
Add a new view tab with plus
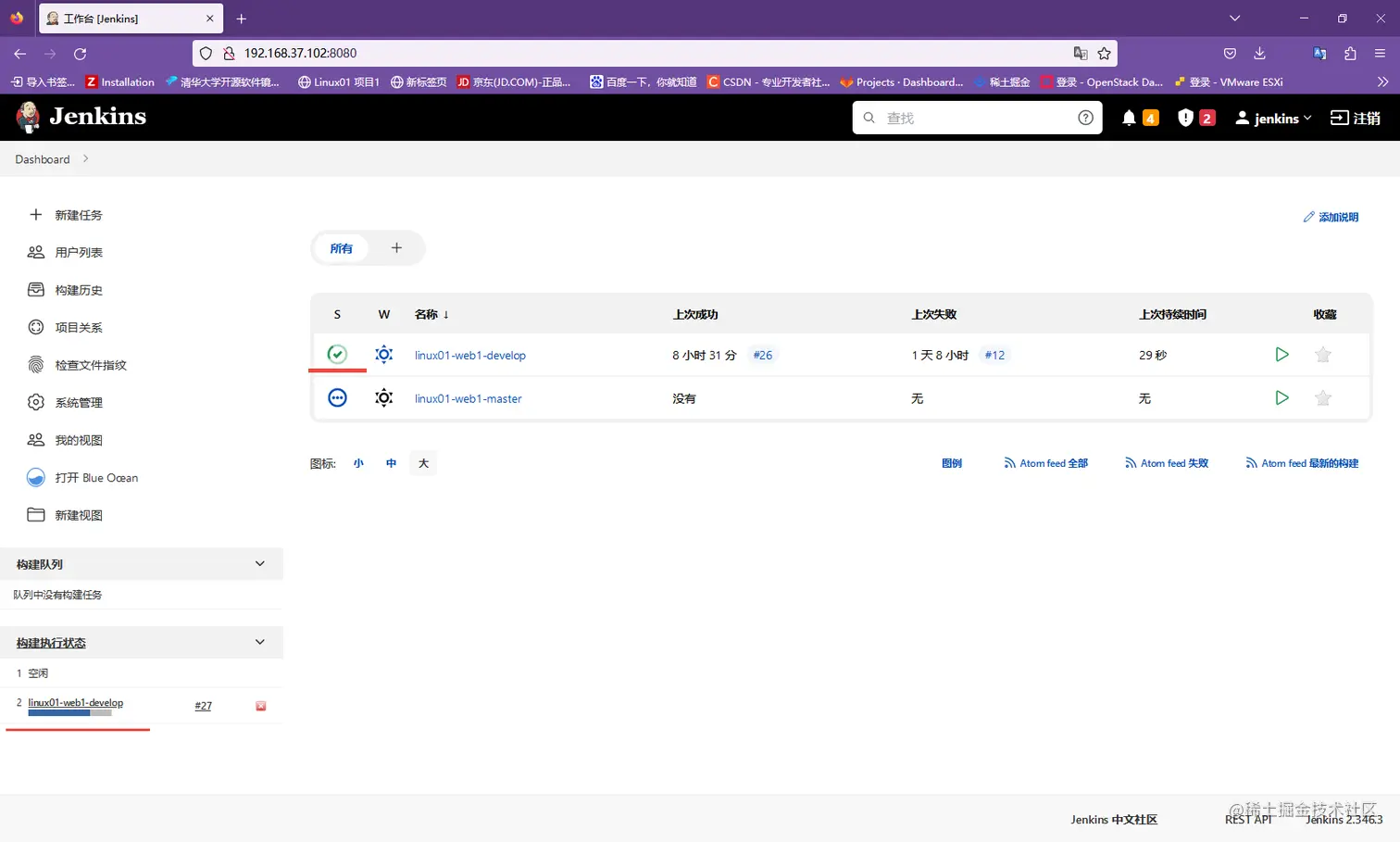pyautogui.click(x=396, y=248)
